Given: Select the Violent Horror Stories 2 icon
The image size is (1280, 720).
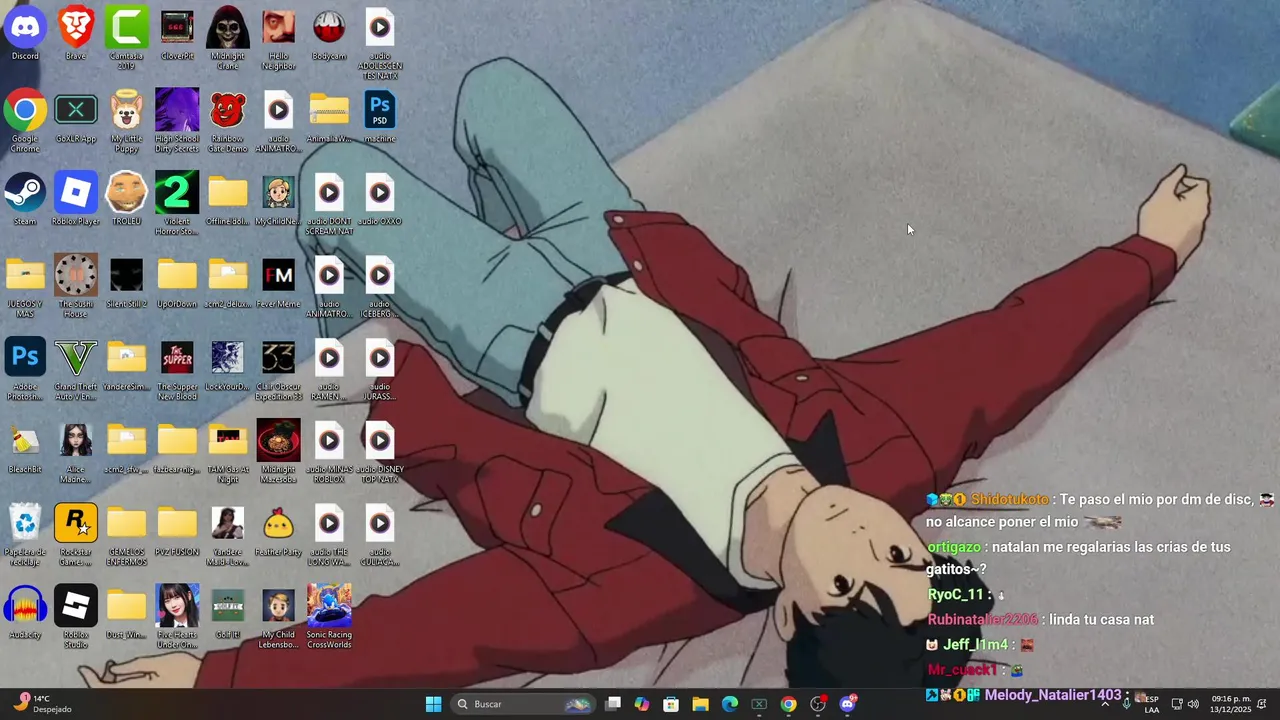Looking at the screenshot, I should coord(177,204).
